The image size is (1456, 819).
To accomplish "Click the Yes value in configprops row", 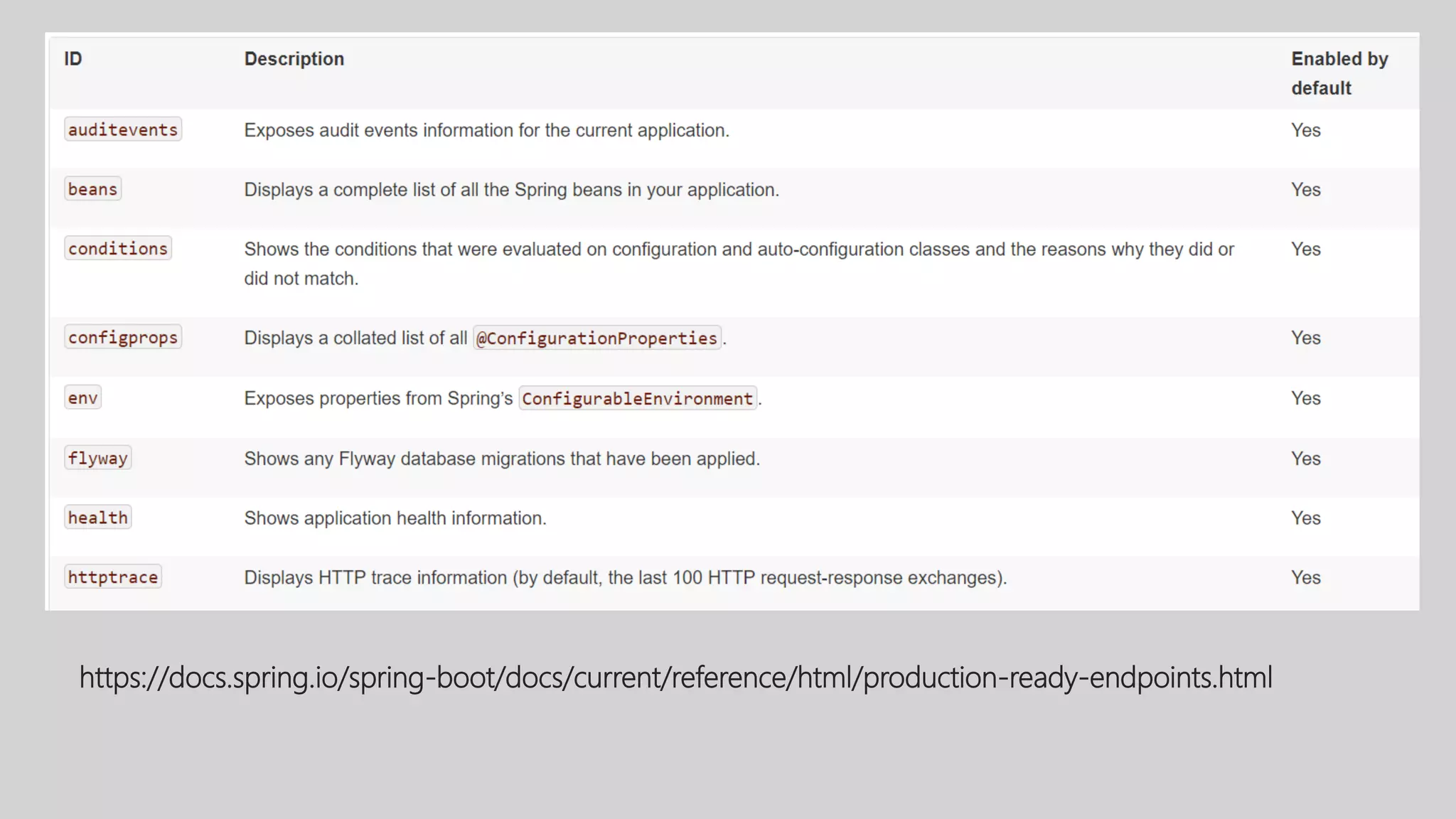I will pyautogui.click(x=1306, y=338).
